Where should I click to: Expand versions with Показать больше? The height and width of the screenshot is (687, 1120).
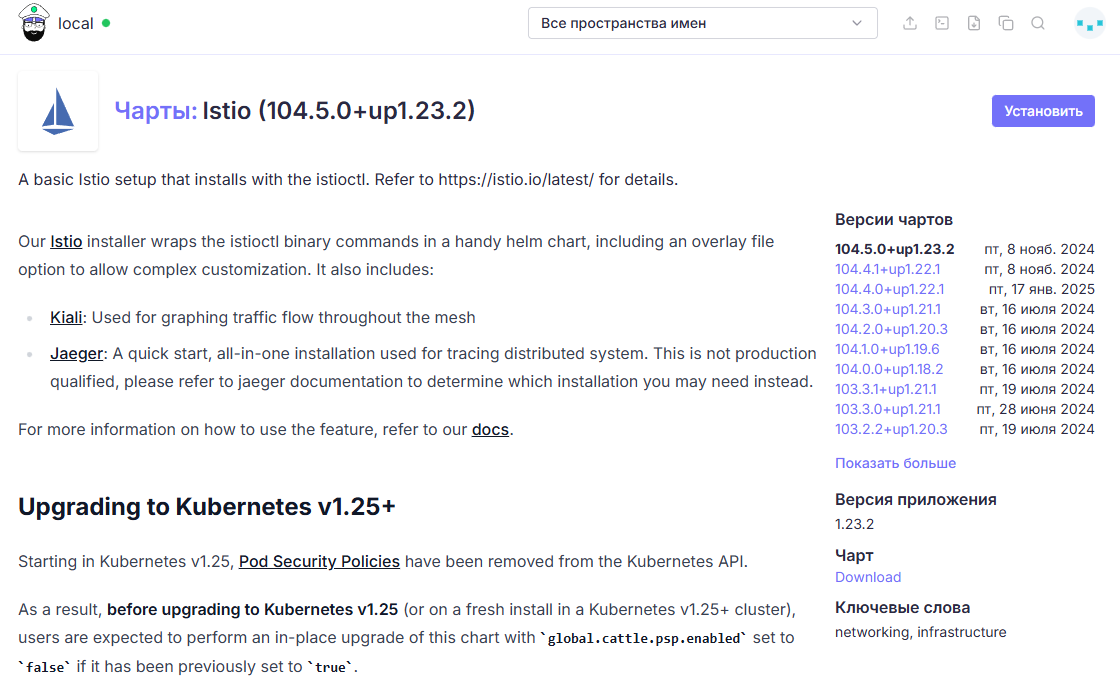pos(895,463)
